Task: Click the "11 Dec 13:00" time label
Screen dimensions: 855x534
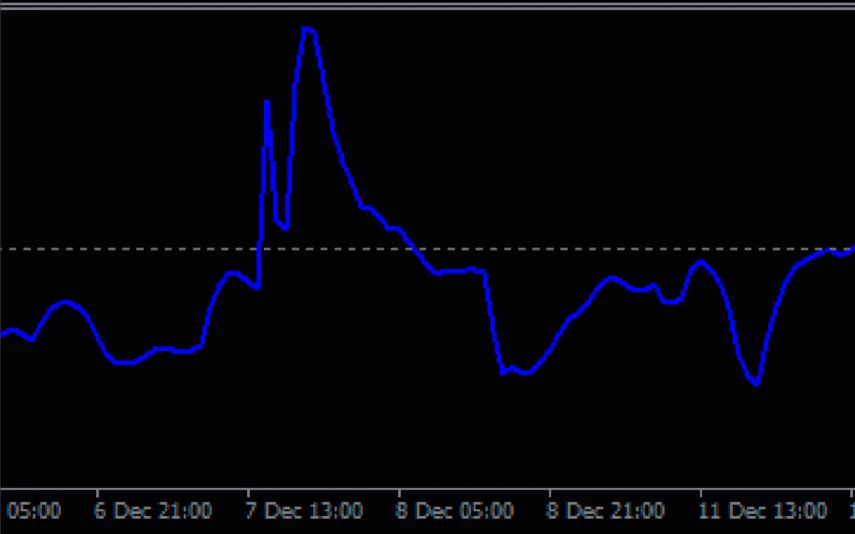Action: click(x=763, y=511)
